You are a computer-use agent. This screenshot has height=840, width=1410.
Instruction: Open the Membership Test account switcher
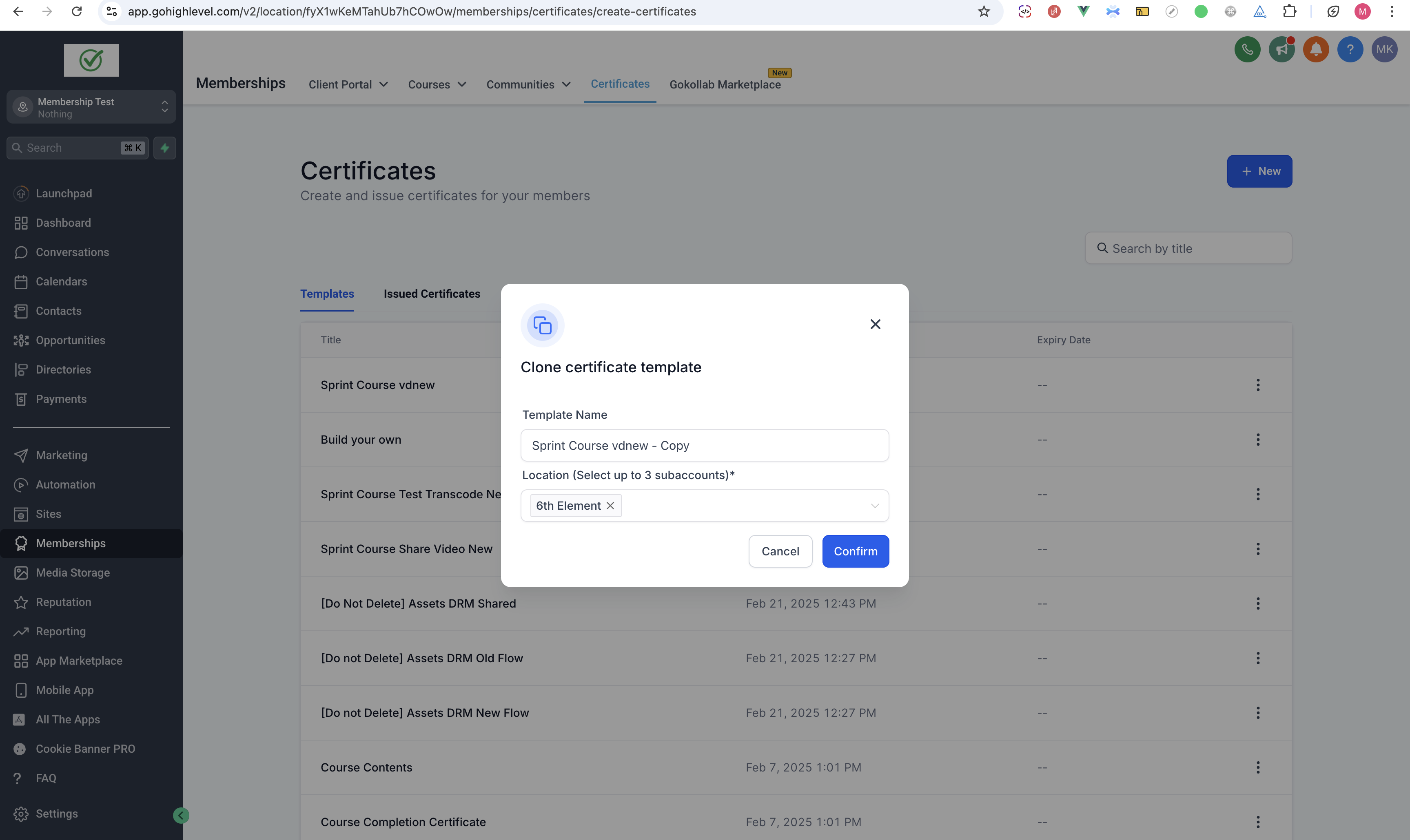(x=91, y=107)
